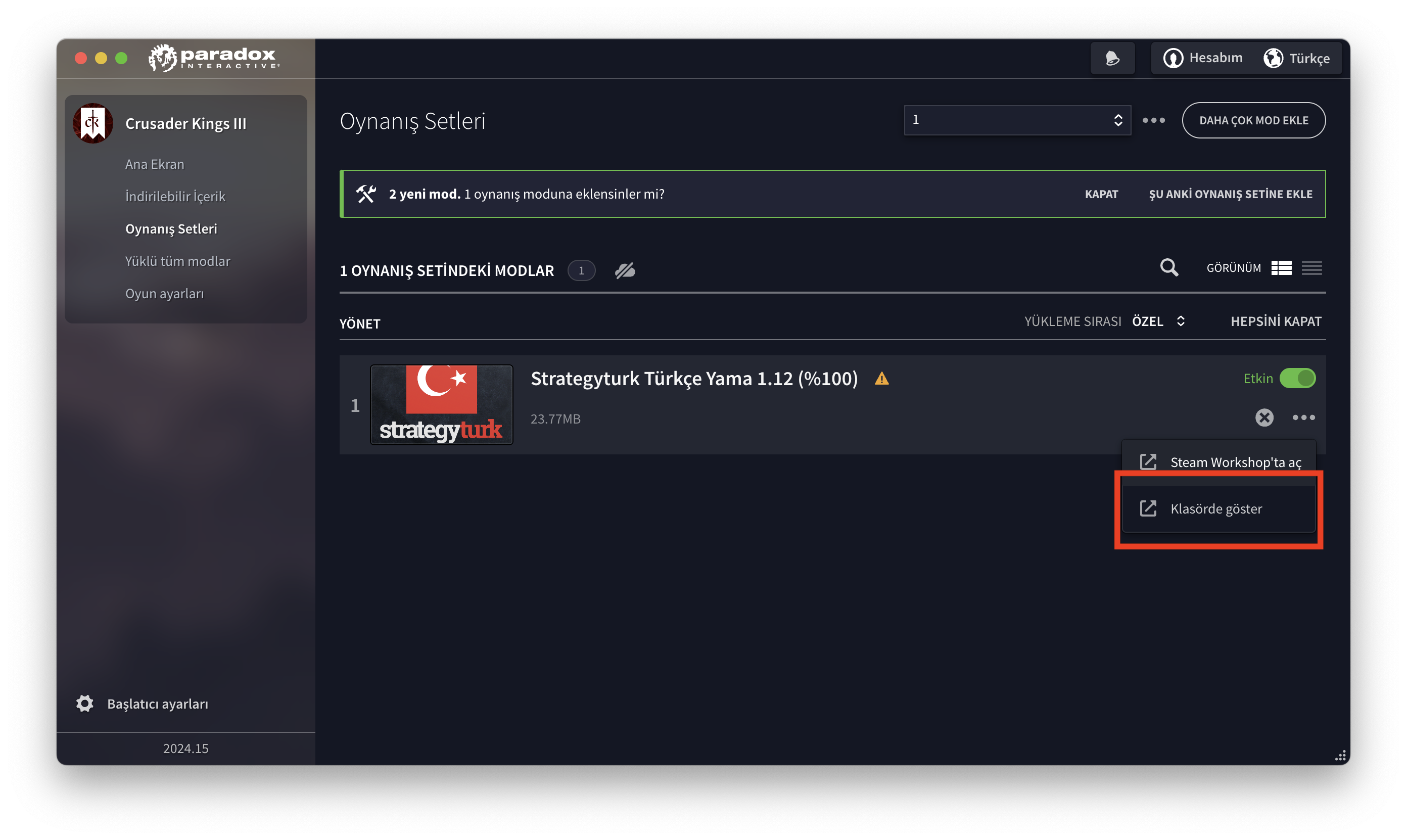Remove Strategyturk mod with X icon

click(x=1264, y=417)
